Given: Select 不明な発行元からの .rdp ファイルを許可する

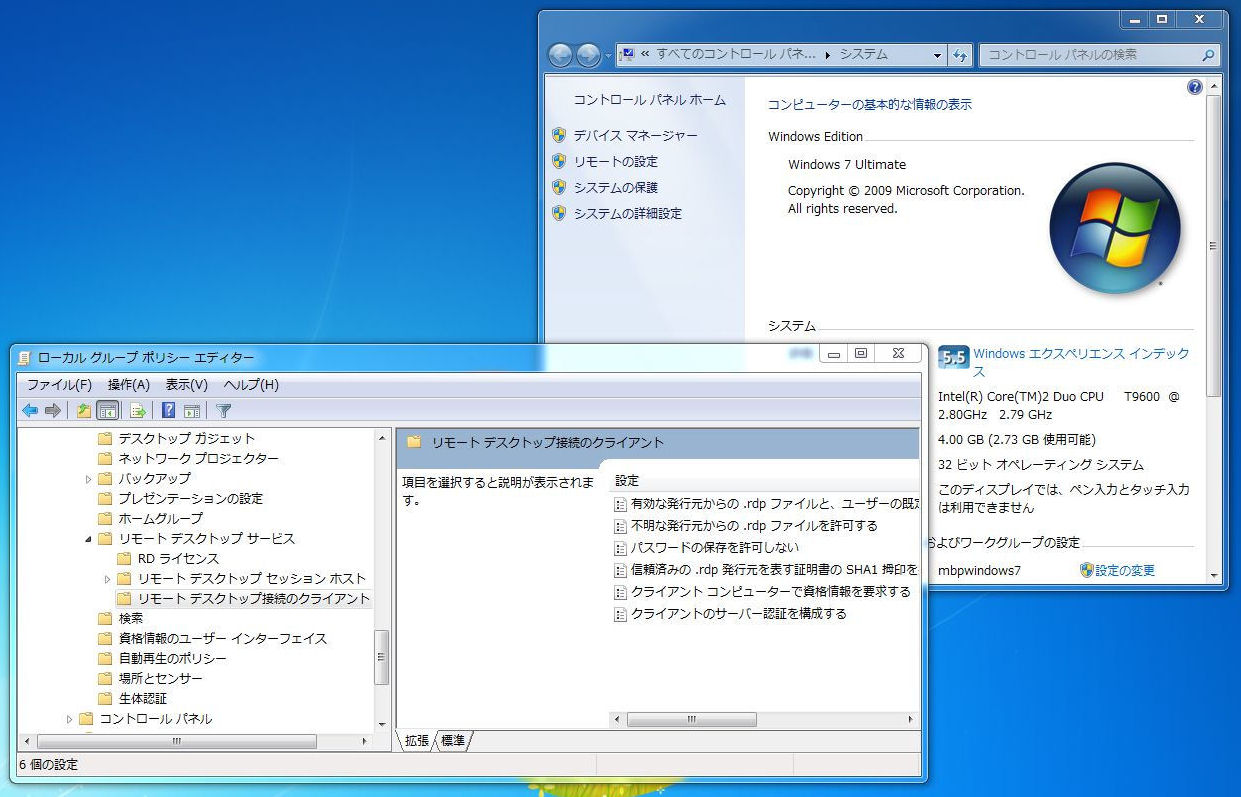Looking at the screenshot, I should [x=754, y=525].
